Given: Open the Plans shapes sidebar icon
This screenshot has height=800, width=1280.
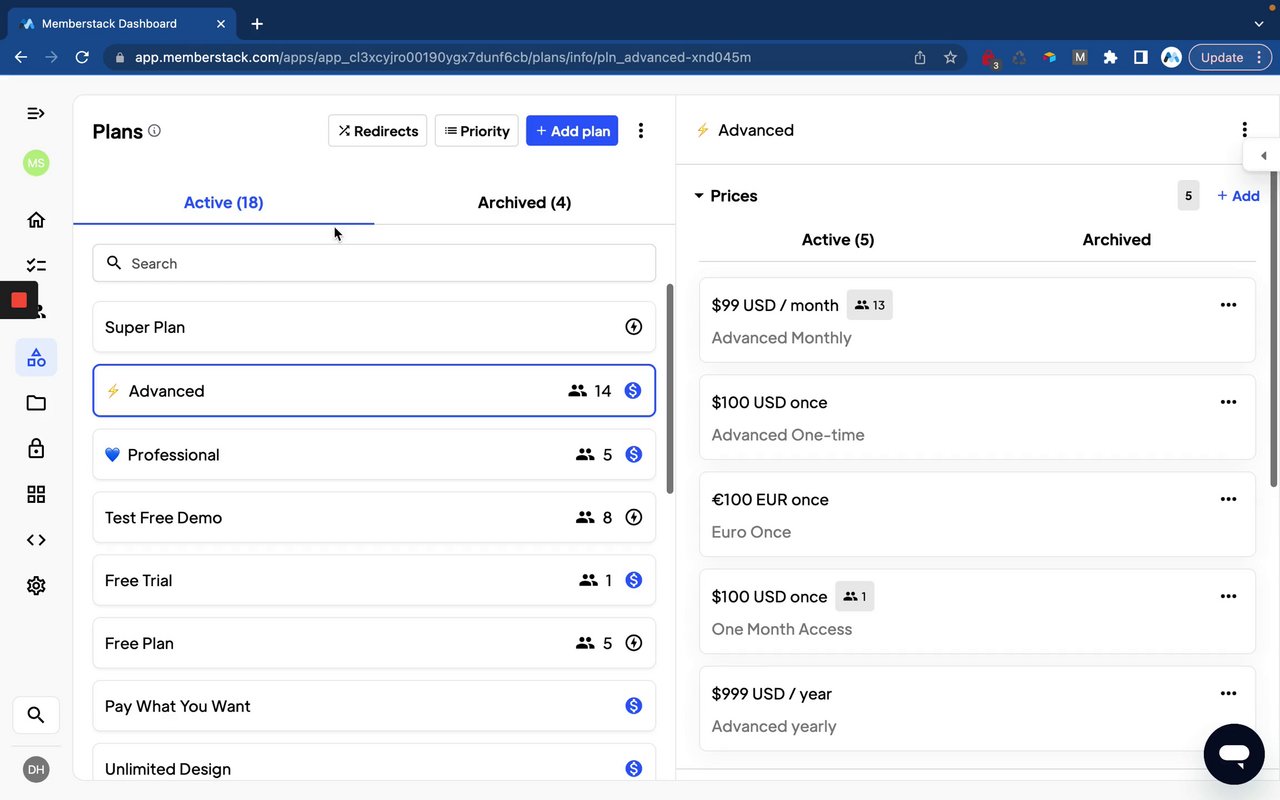Looking at the screenshot, I should 36,357.
